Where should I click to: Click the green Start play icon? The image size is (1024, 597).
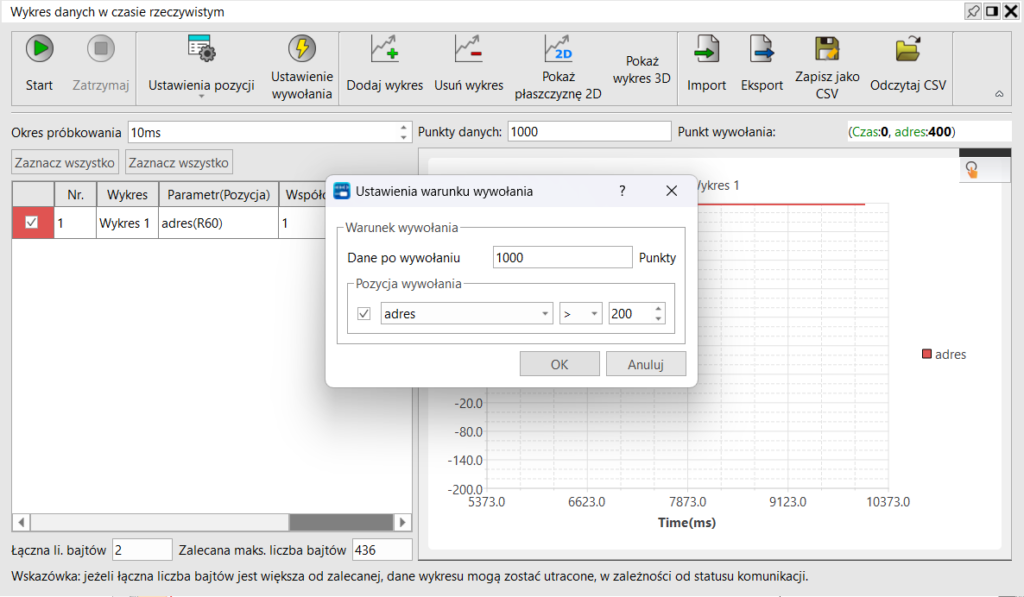click(x=39, y=49)
